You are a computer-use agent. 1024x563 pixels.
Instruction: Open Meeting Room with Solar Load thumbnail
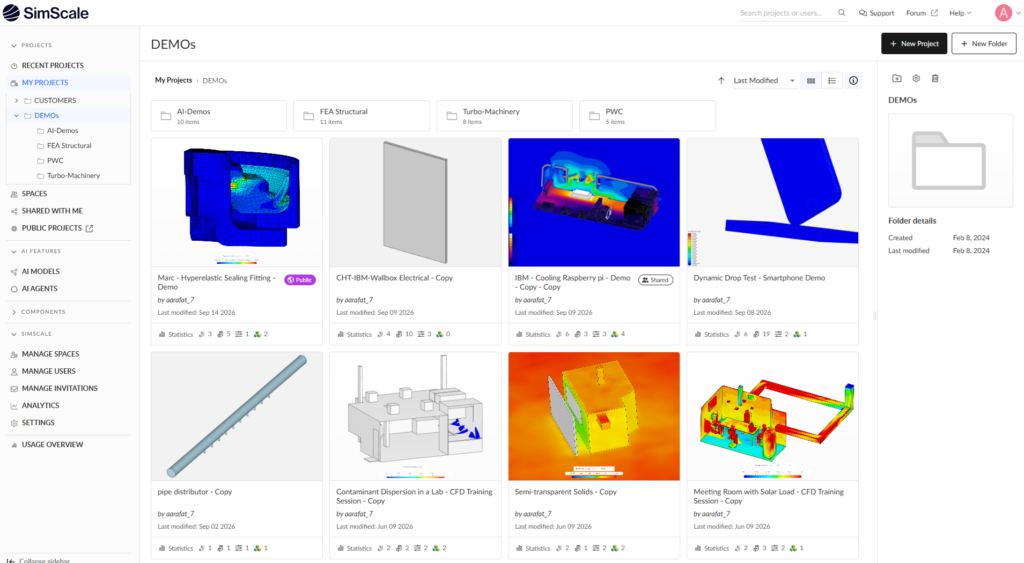[773, 417]
